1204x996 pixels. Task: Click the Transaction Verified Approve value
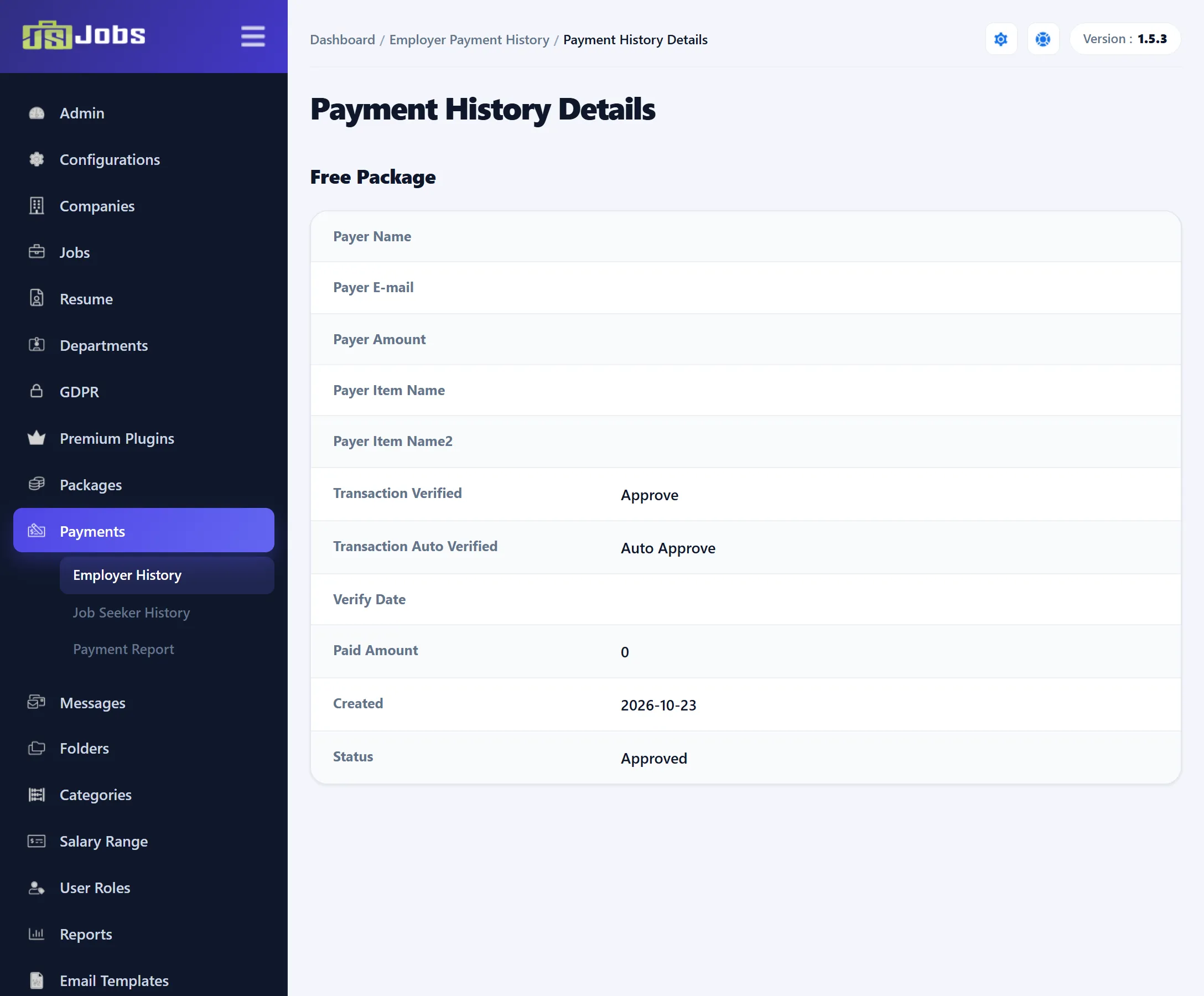click(650, 495)
